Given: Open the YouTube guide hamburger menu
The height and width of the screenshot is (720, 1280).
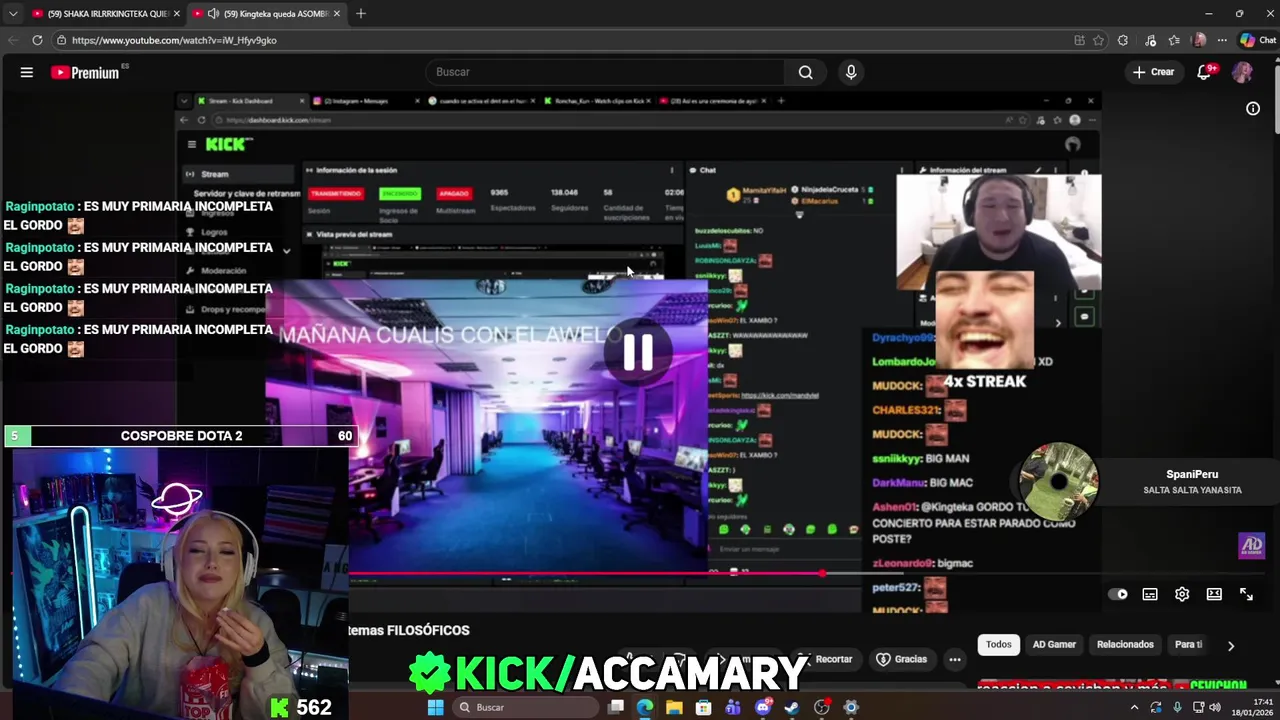Looking at the screenshot, I should 27,72.
